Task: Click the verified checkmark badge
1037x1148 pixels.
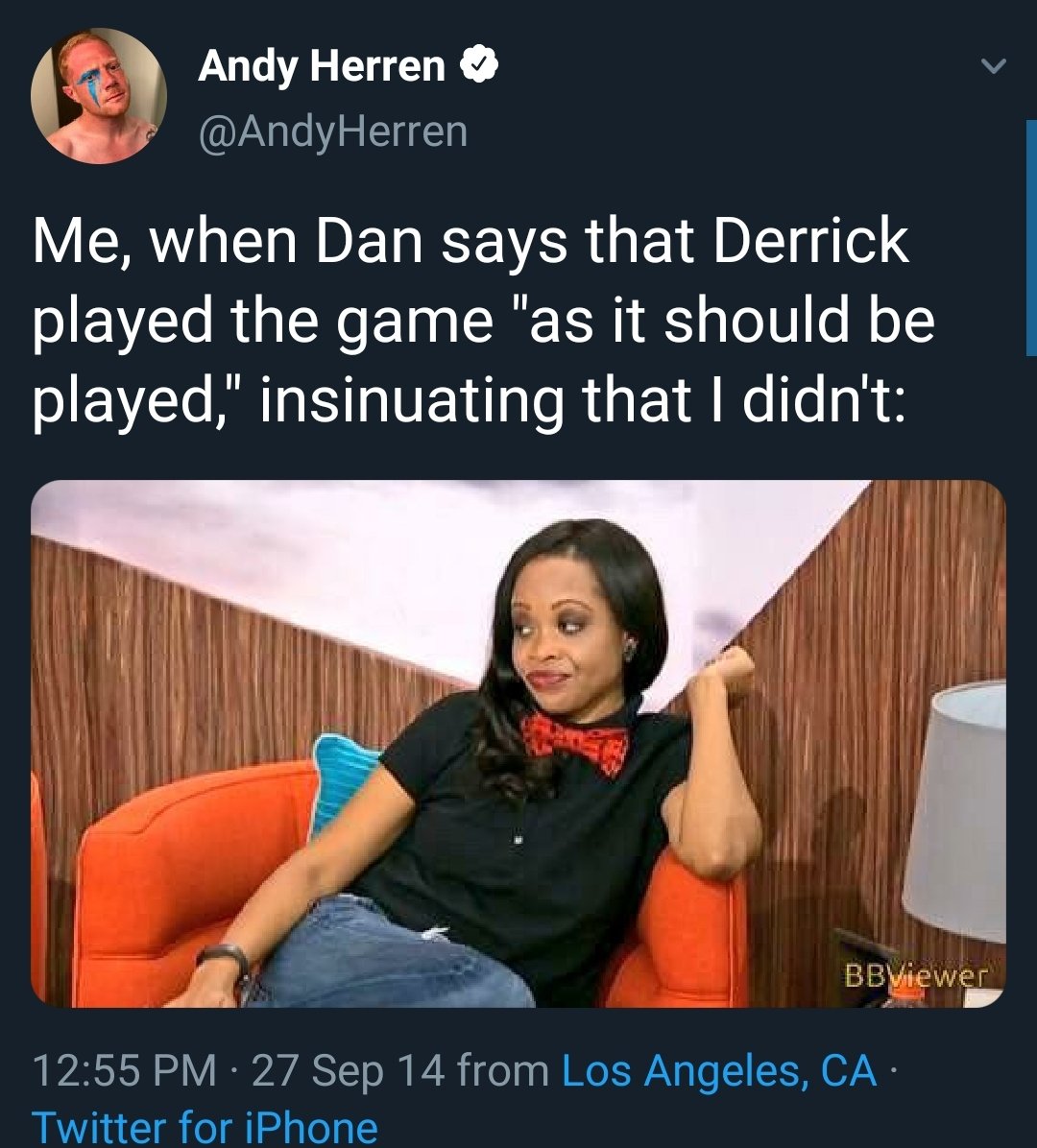Action: click(480, 64)
